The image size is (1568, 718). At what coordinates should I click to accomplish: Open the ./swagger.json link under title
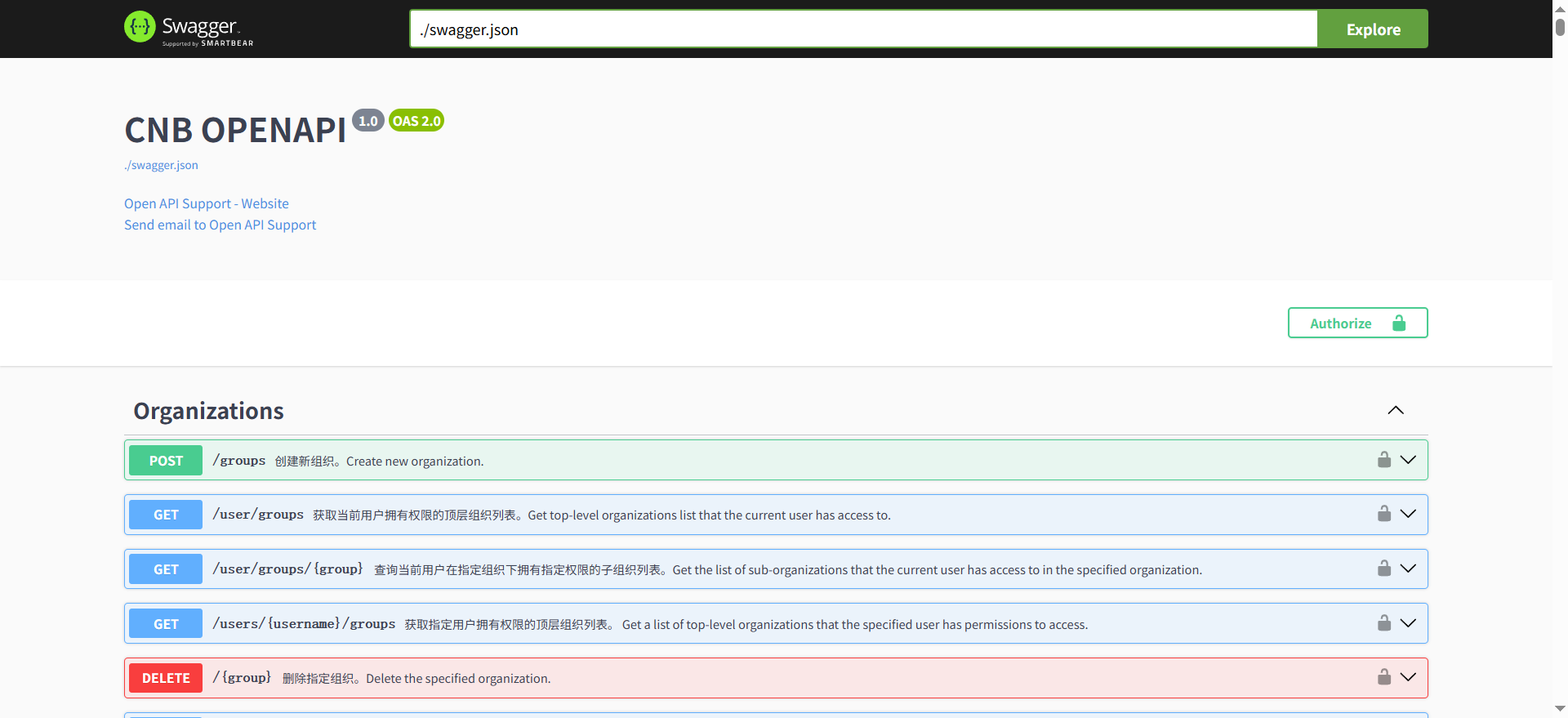coord(161,165)
